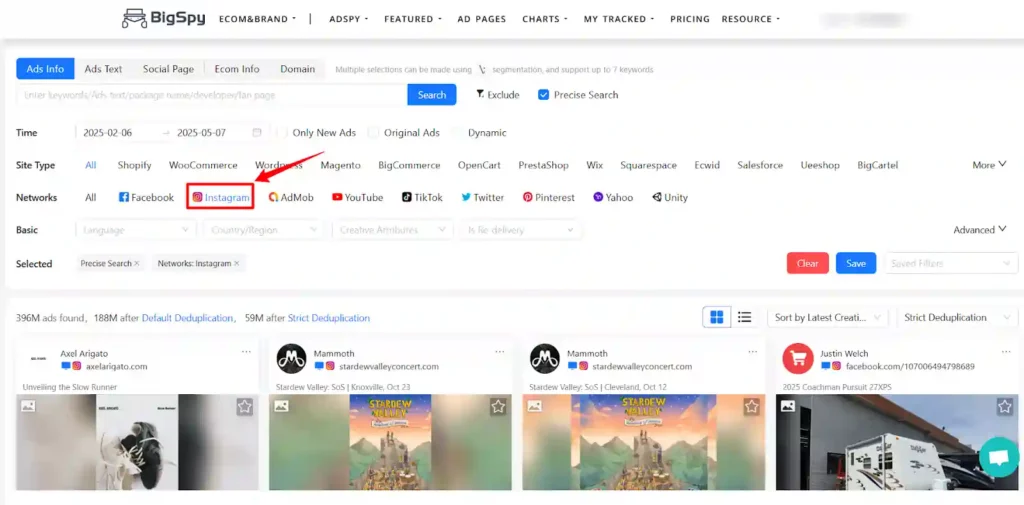The image size is (1024, 505).
Task: Open the chat support bubble
Action: coord(999,458)
